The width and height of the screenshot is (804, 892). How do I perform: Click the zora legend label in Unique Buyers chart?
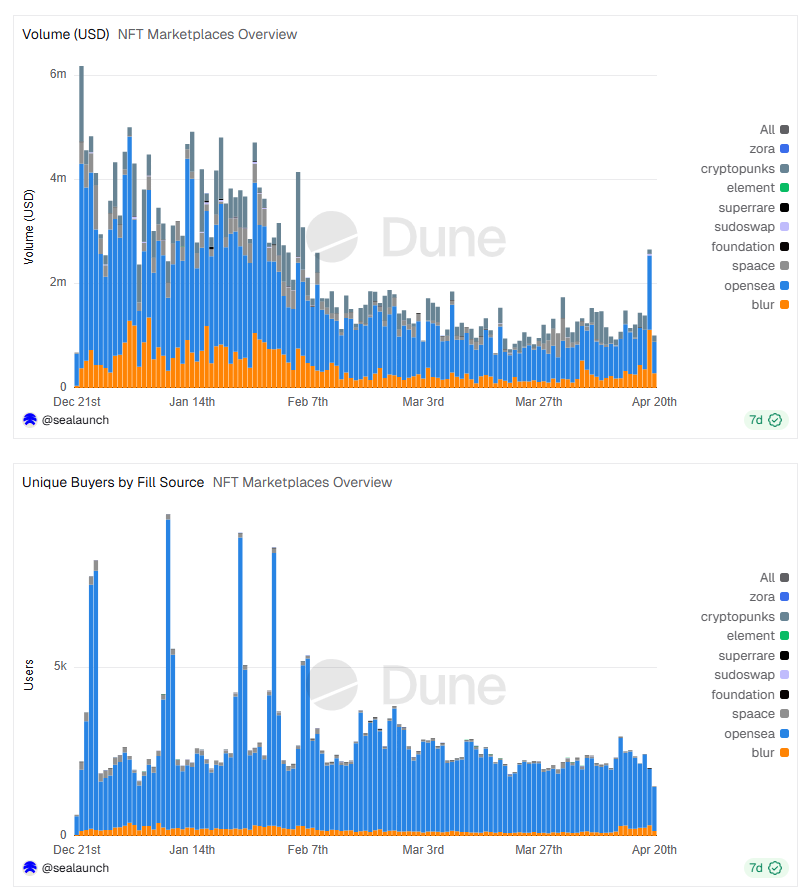tap(762, 597)
